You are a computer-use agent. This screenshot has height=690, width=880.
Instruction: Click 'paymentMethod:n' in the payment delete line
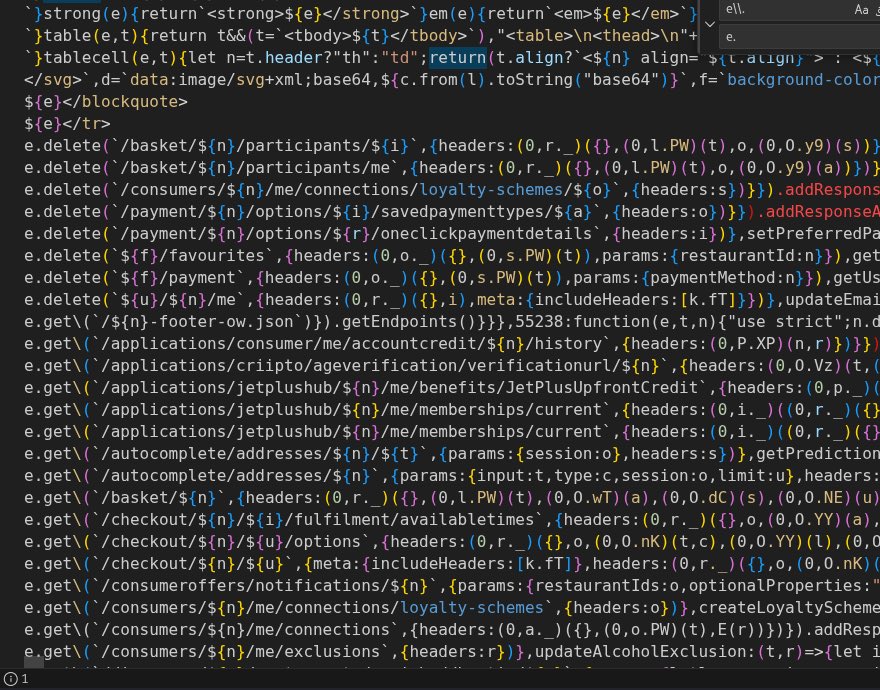[721, 278]
